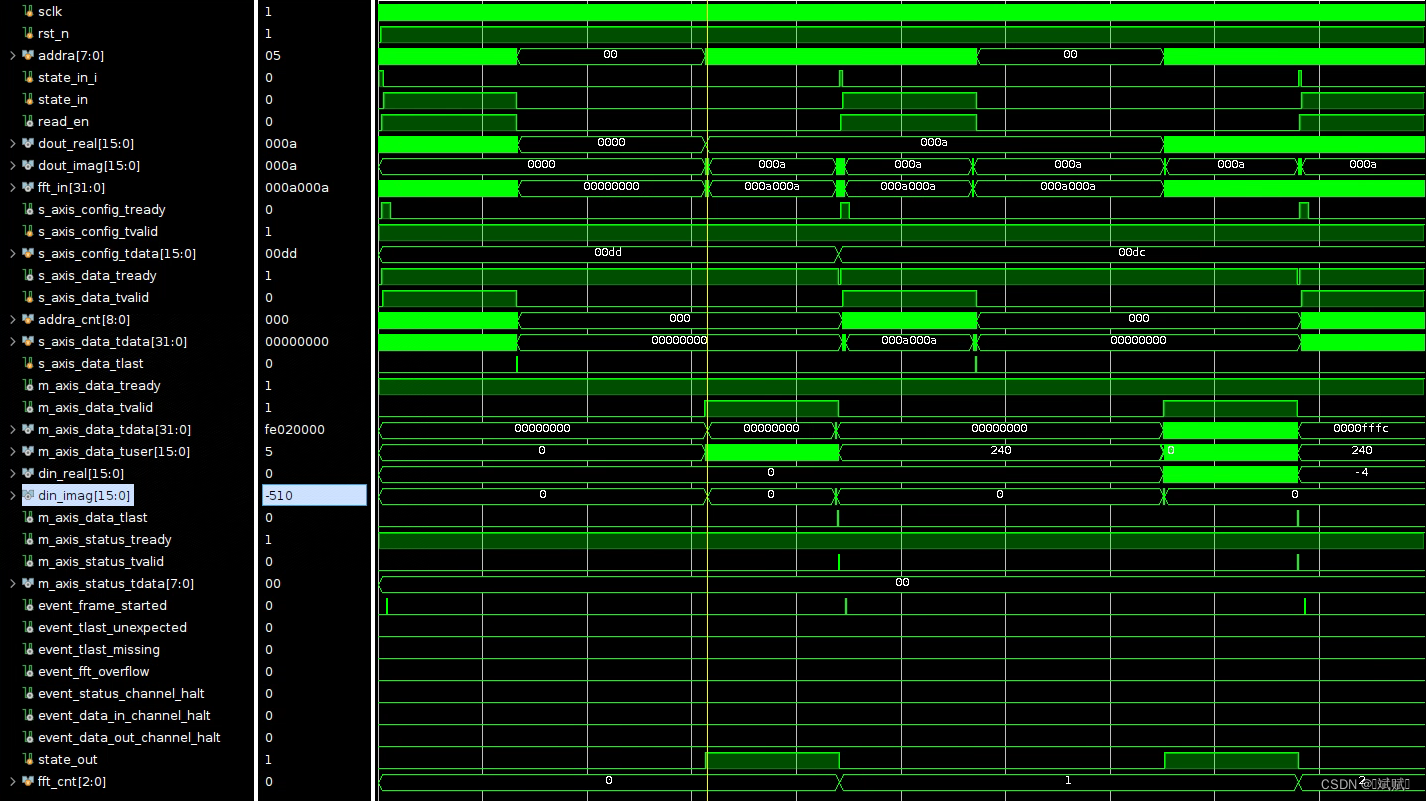
Task: Click the m_axis_data_tuser[15:0] bus icon
Action: (x=28, y=452)
